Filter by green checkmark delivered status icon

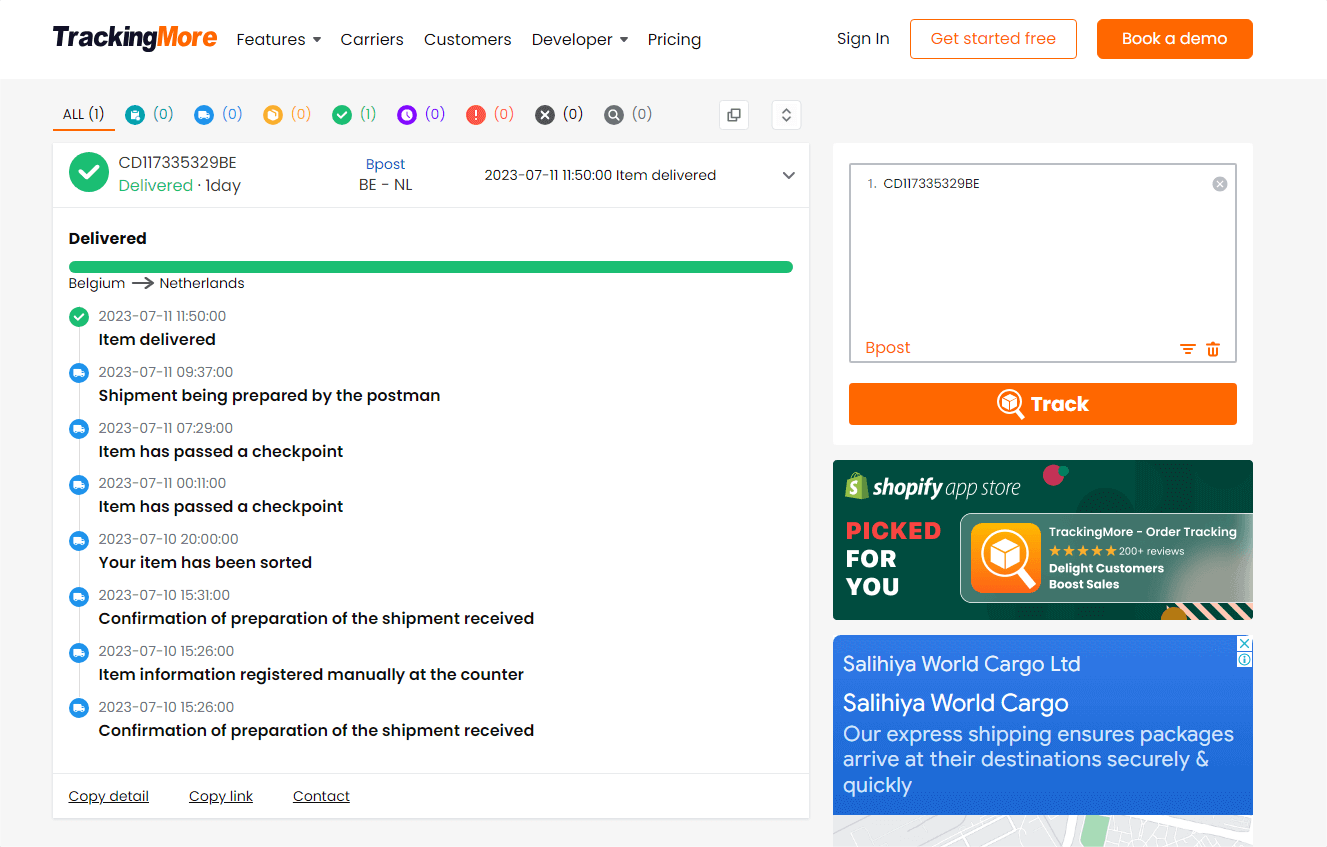tap(343, 115)
